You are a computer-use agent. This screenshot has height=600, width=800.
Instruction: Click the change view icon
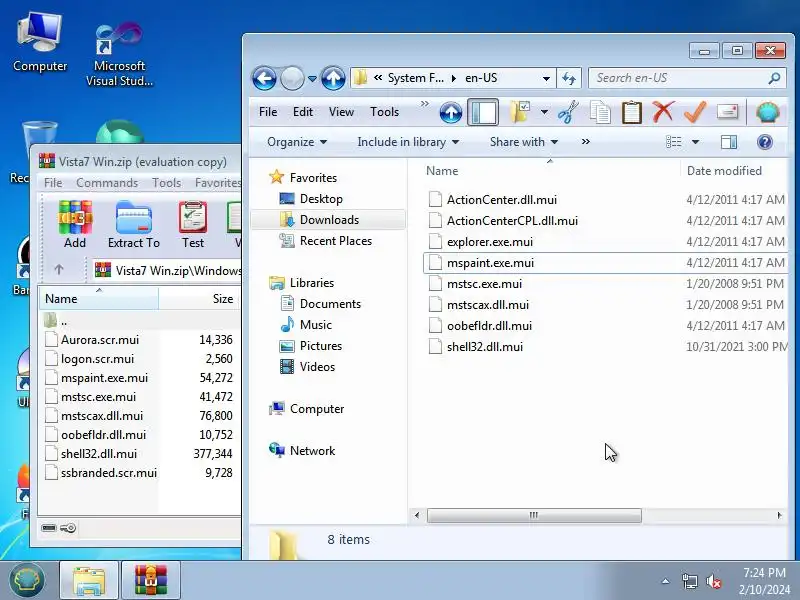pyautogui.click(x=673, y=142)
